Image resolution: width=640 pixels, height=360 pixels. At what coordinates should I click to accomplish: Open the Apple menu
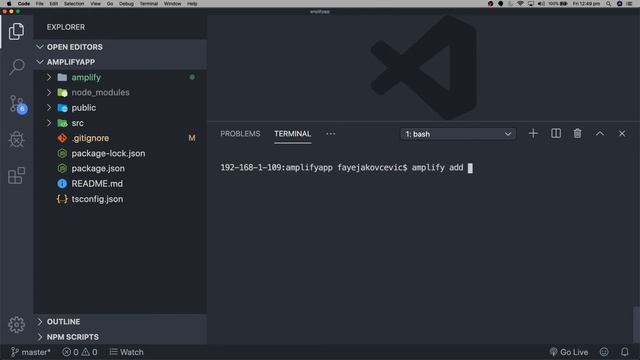[x=9, y=4]
